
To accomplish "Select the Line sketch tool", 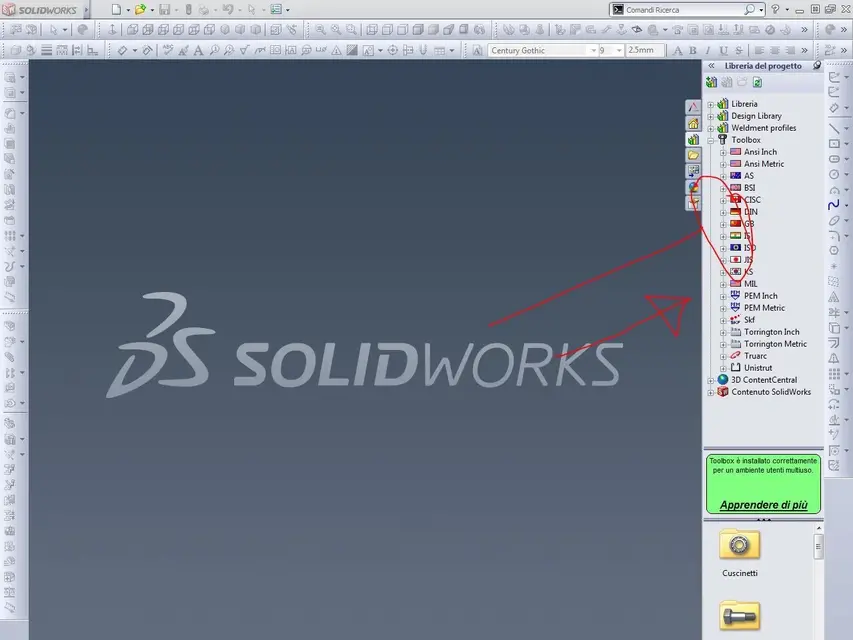I will (834, 128).
